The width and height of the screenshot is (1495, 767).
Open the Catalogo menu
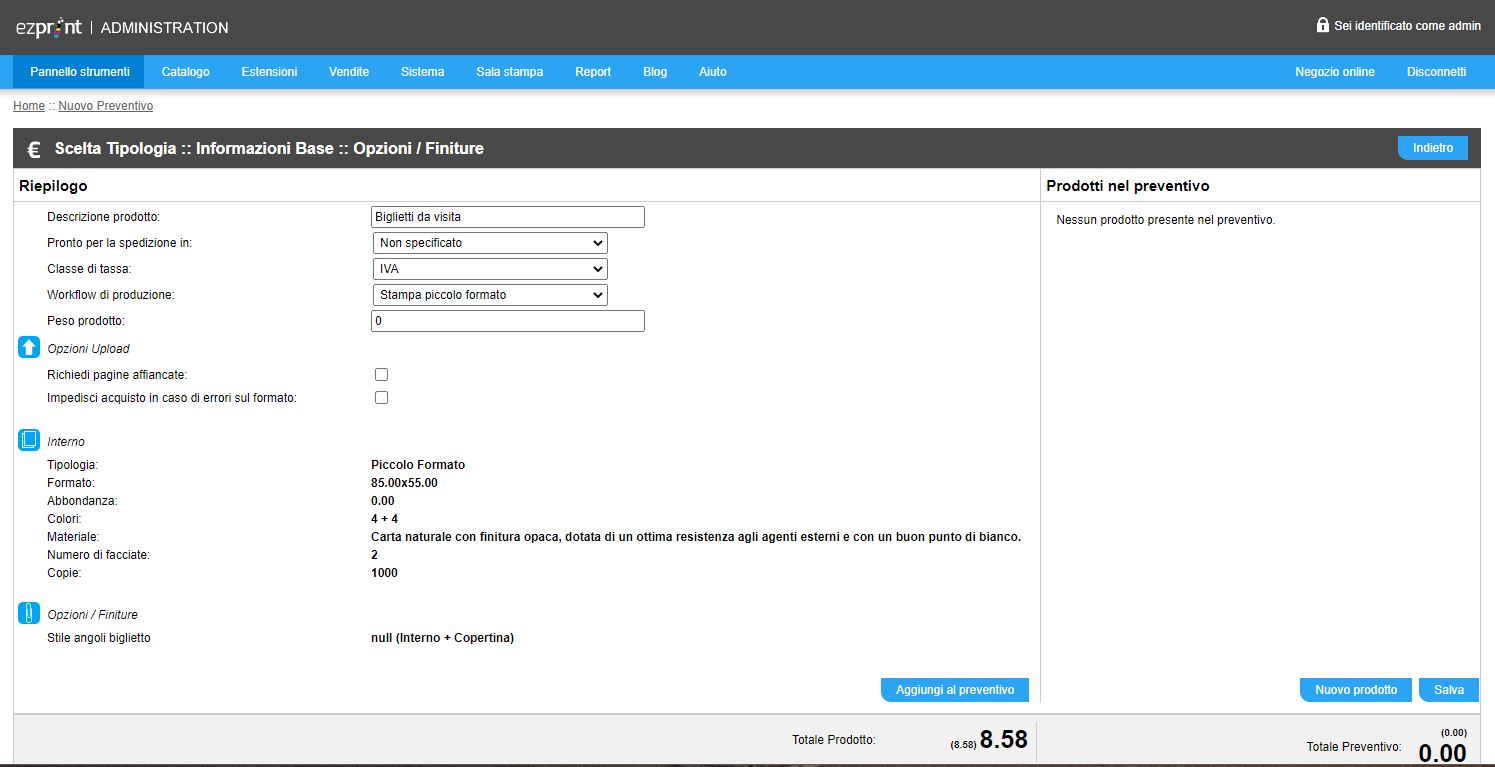click(186, 72)
